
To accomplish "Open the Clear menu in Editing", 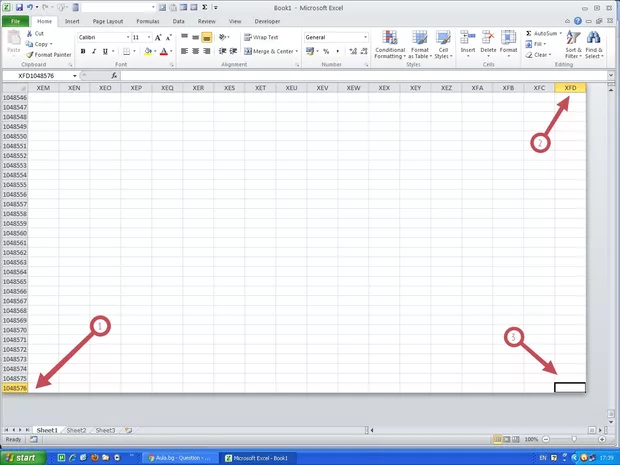I will point(538,55).
